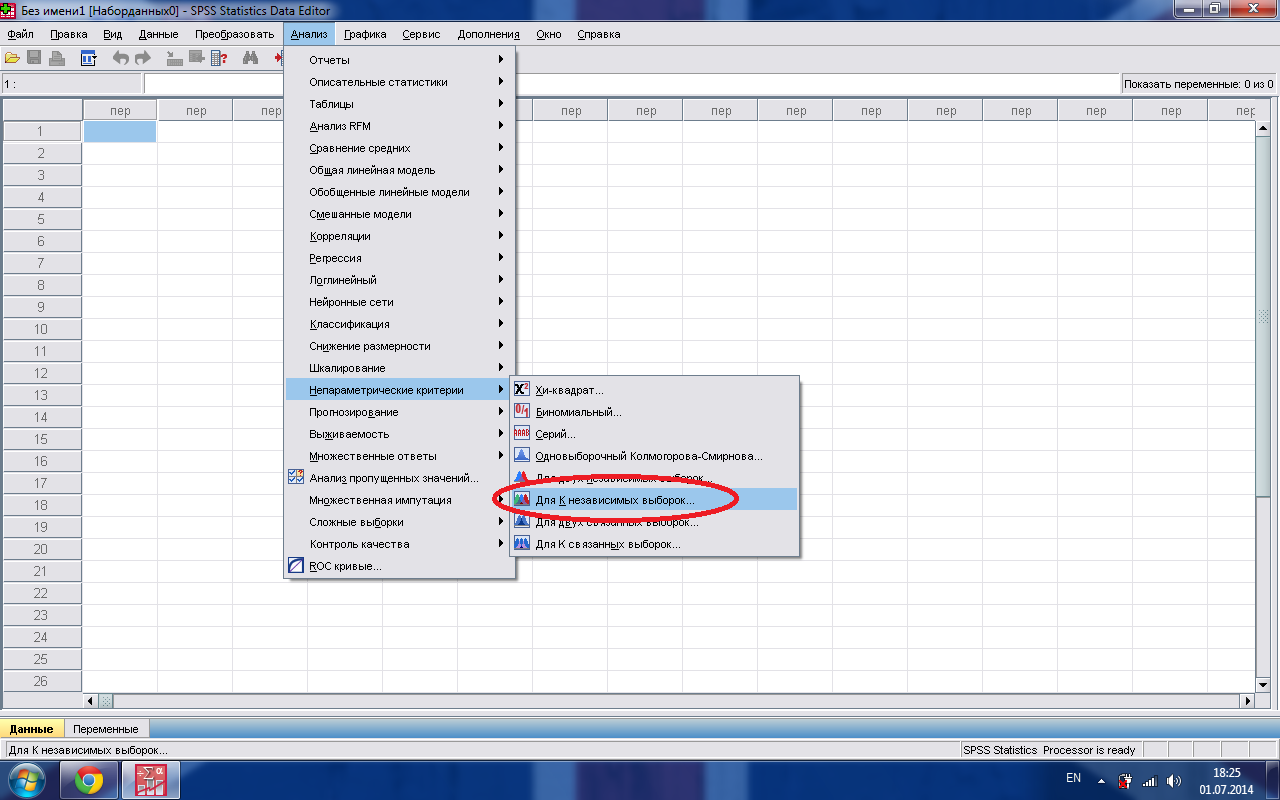Open the Преобразовать menu
The image size is (1280, 800).
(234, 34)
